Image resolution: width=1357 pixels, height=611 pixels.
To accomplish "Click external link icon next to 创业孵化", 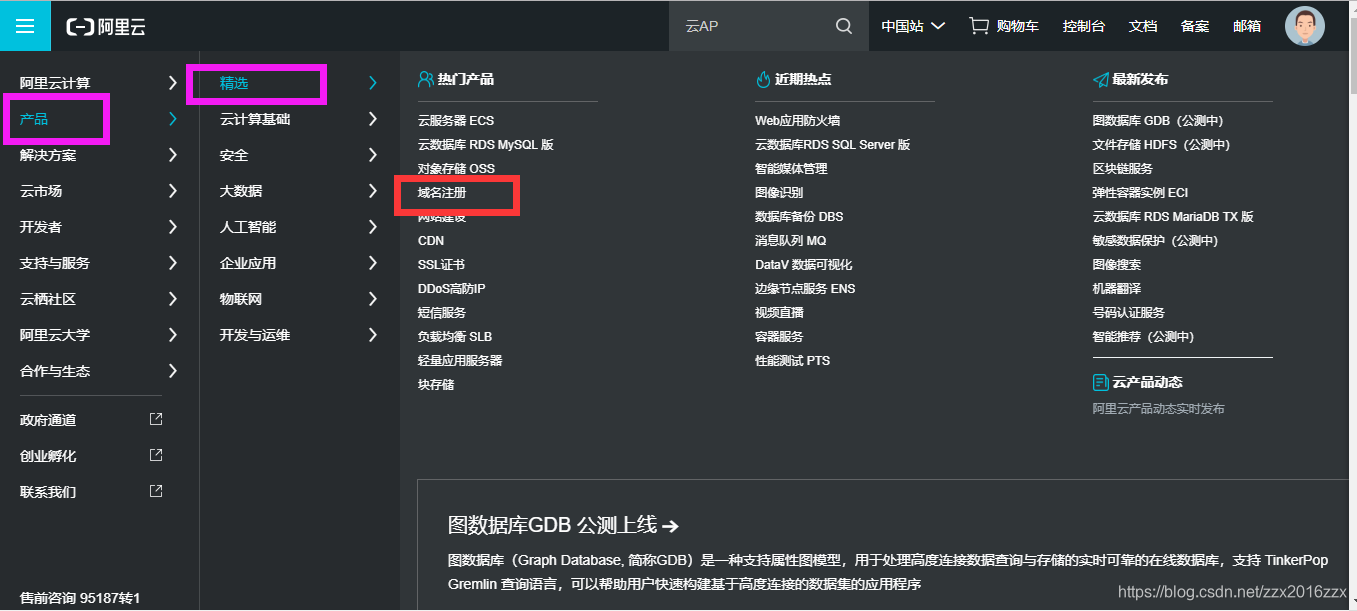I will coord(156,455).
